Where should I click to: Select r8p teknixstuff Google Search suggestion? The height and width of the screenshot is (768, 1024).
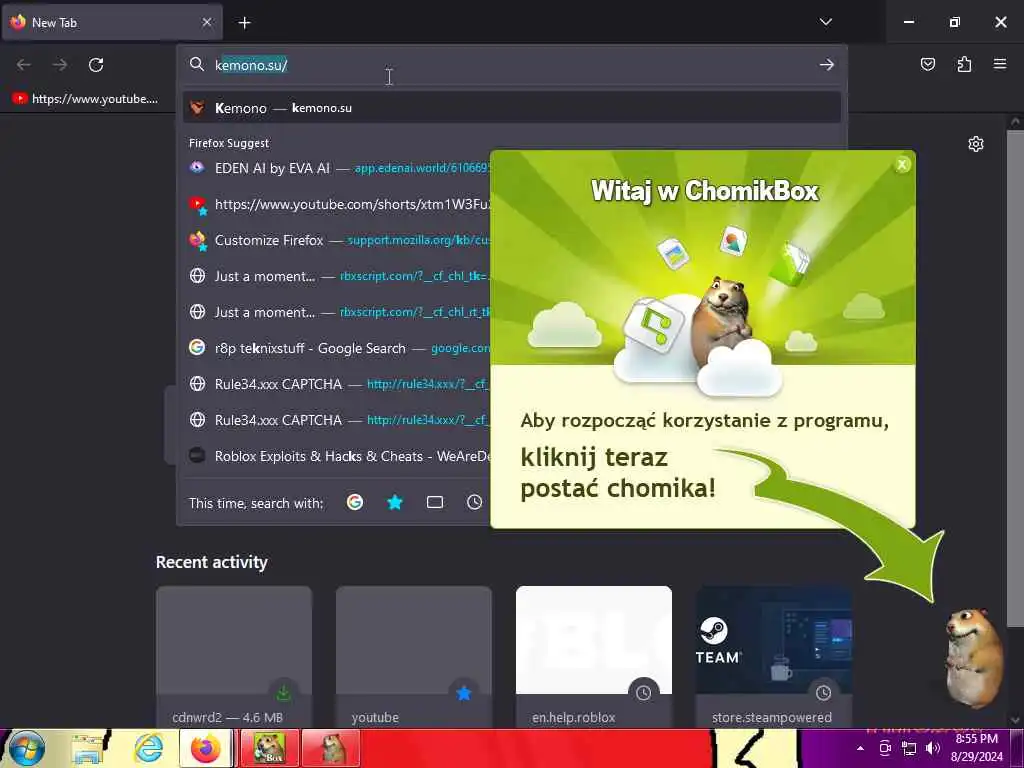(337, 348)
